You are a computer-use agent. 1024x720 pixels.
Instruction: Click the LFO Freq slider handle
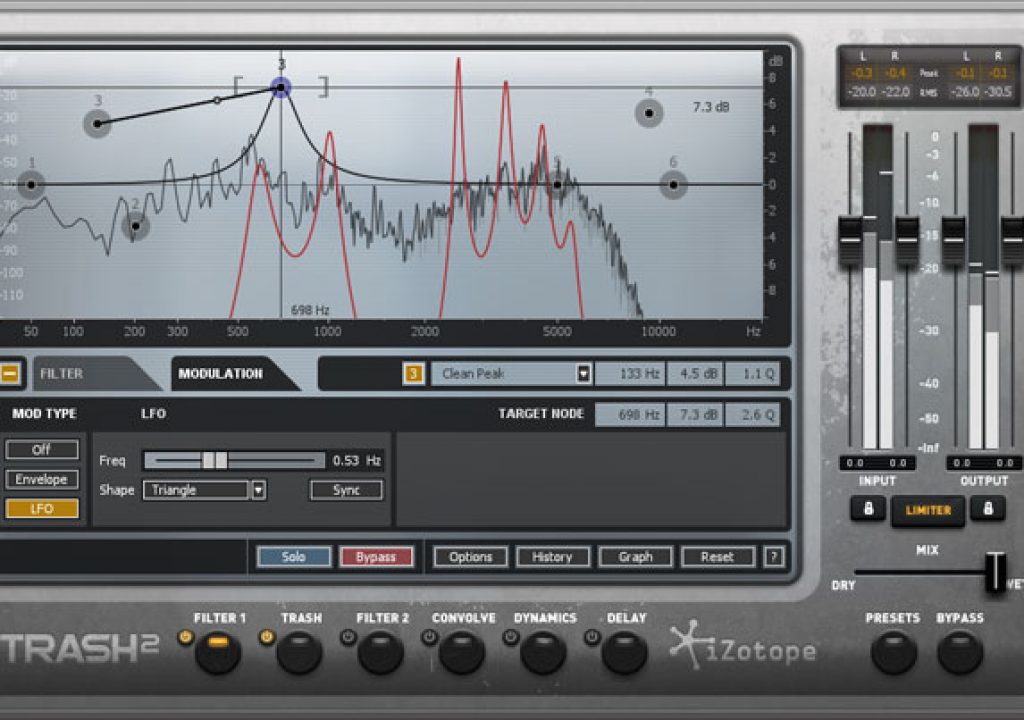coord(215,461)
